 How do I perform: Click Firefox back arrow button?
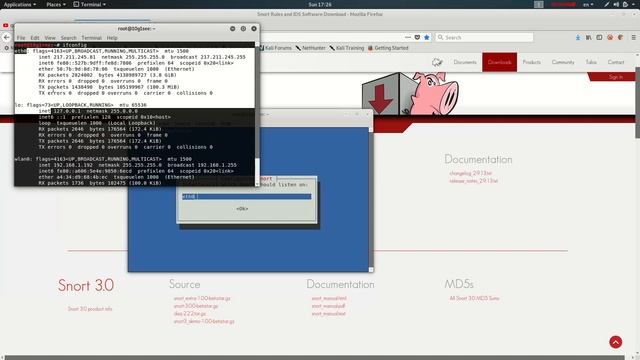point(7,37)
